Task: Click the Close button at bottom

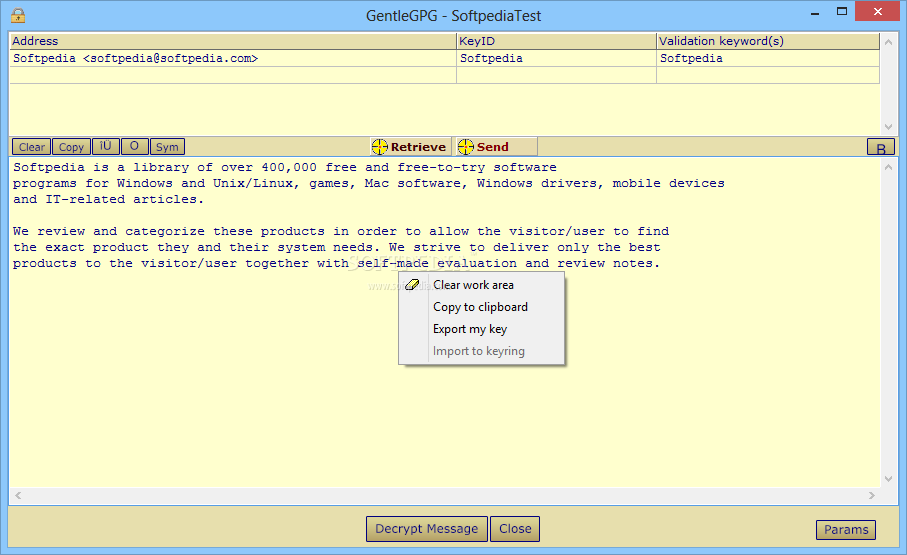Action: pyautogui.click(x=515, y=529)
